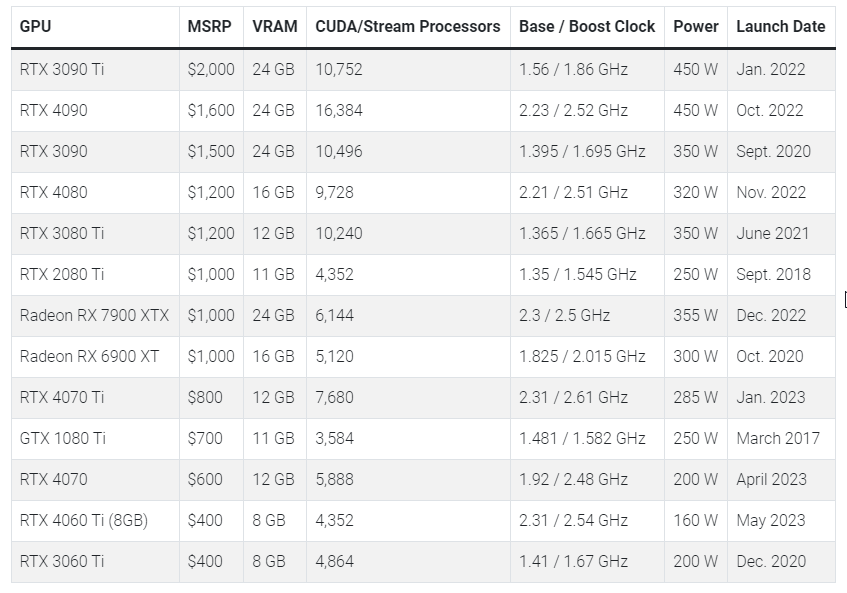Viewport: 847px width, 593px height.
Task: Click the CUDA/Stream Processors column header
Action: click(x=406, y=26)
